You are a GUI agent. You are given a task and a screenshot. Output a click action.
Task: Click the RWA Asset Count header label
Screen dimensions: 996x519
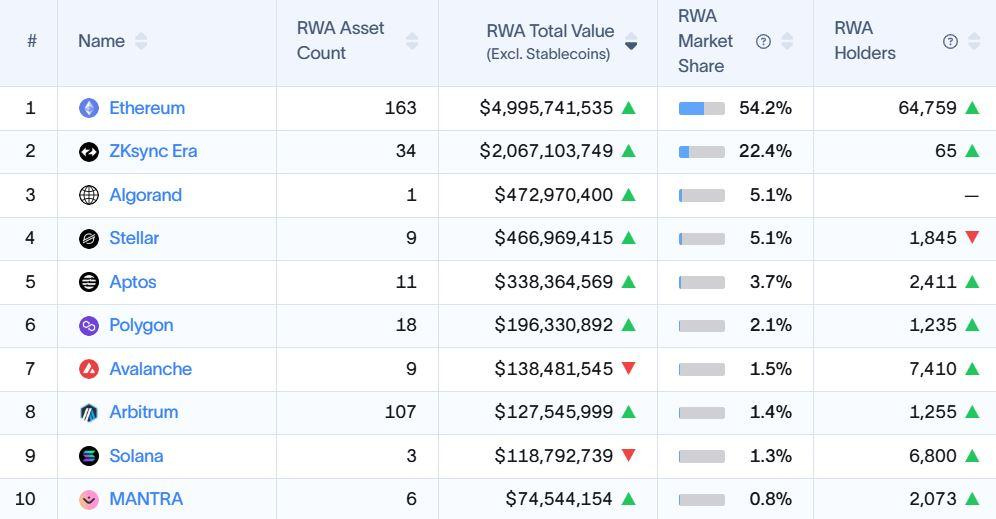pos(340,41)
